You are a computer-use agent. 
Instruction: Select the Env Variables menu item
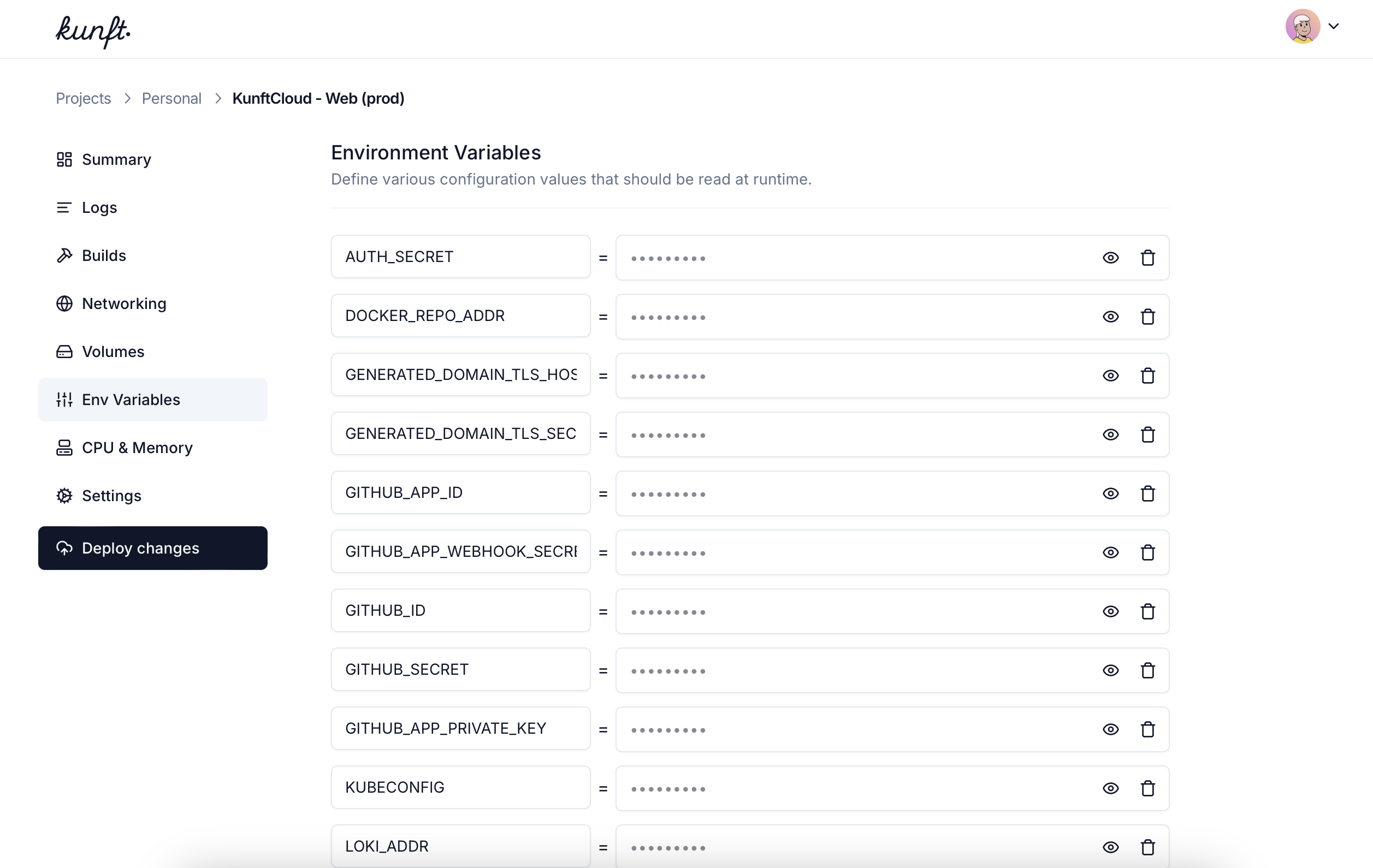coord(153,400)
